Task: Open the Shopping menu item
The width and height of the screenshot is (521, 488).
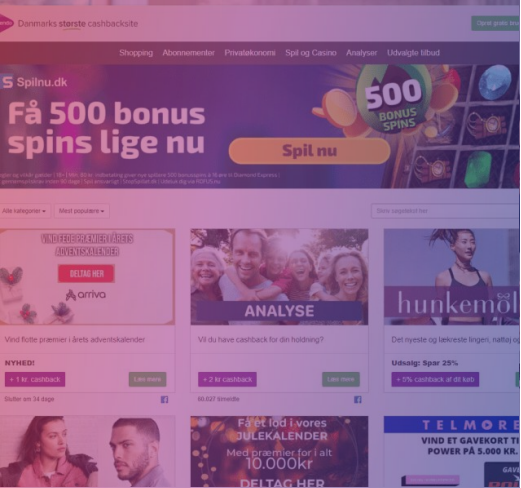Action: click(x=136, y=53)
